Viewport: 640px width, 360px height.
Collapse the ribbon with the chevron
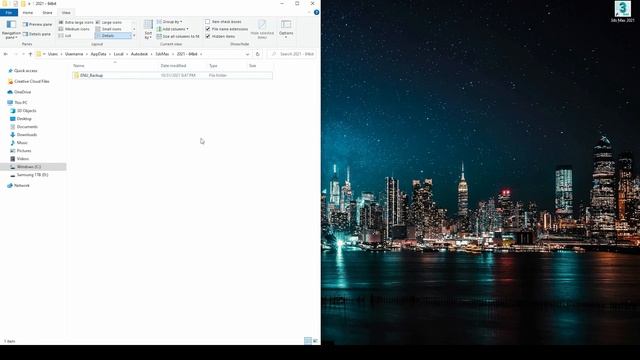point(309,13)
